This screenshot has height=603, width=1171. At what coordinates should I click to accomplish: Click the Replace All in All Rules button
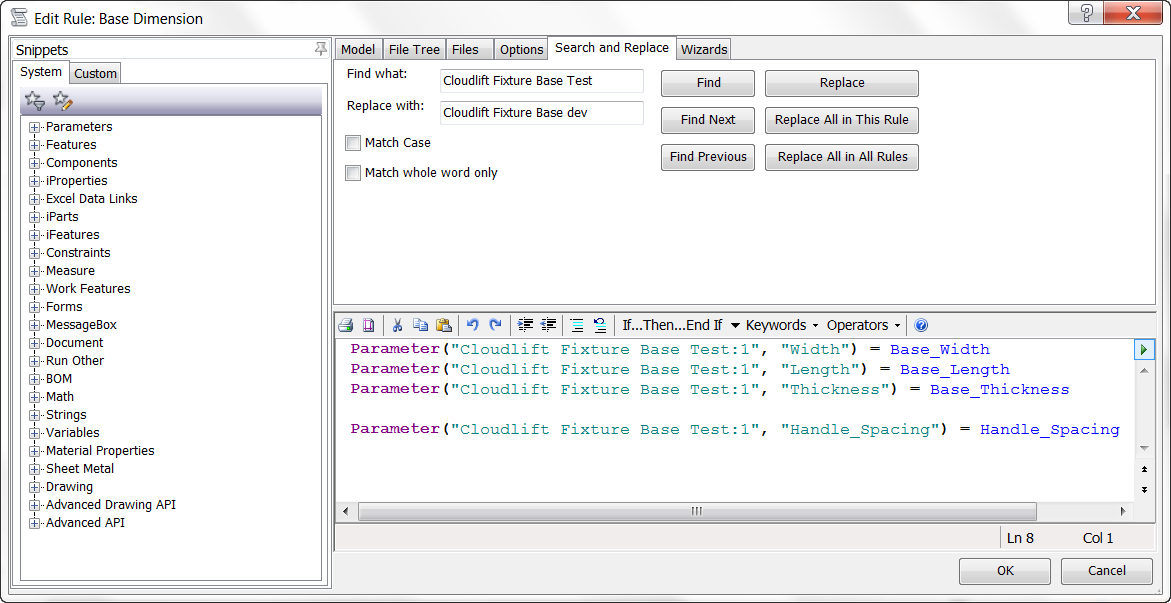click(x=841, y=157)
